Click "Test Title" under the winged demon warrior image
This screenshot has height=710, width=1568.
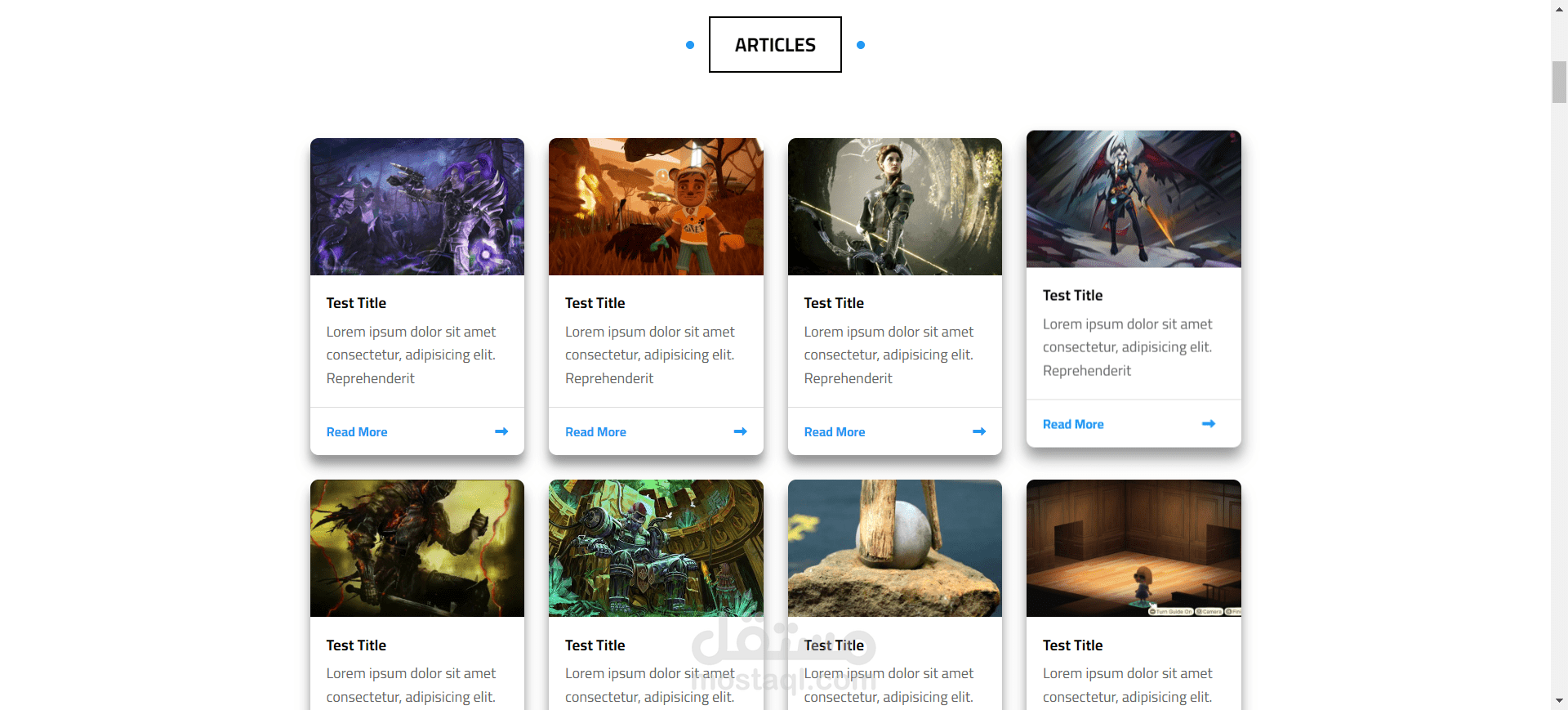(x=1072, y=296)
